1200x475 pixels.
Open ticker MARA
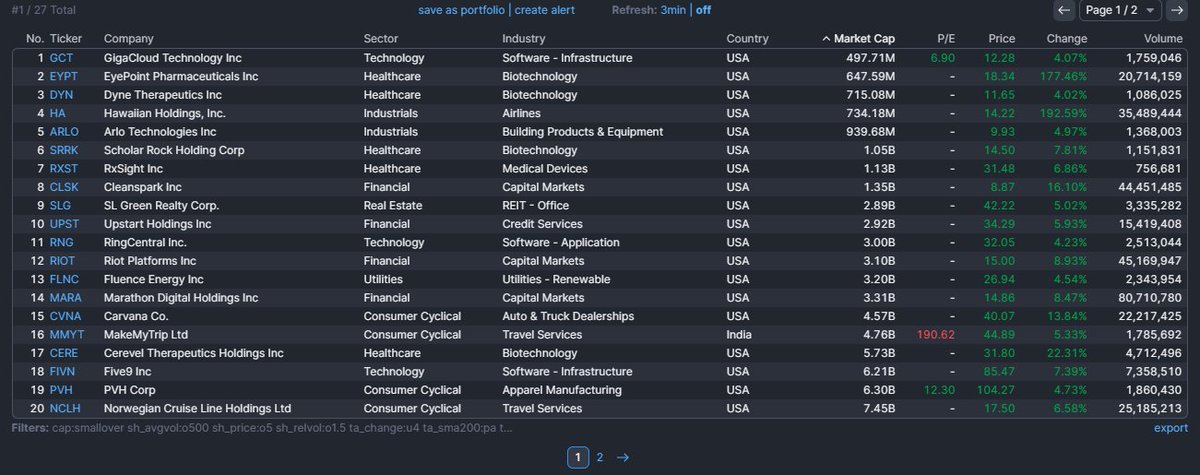click(66, 298)
